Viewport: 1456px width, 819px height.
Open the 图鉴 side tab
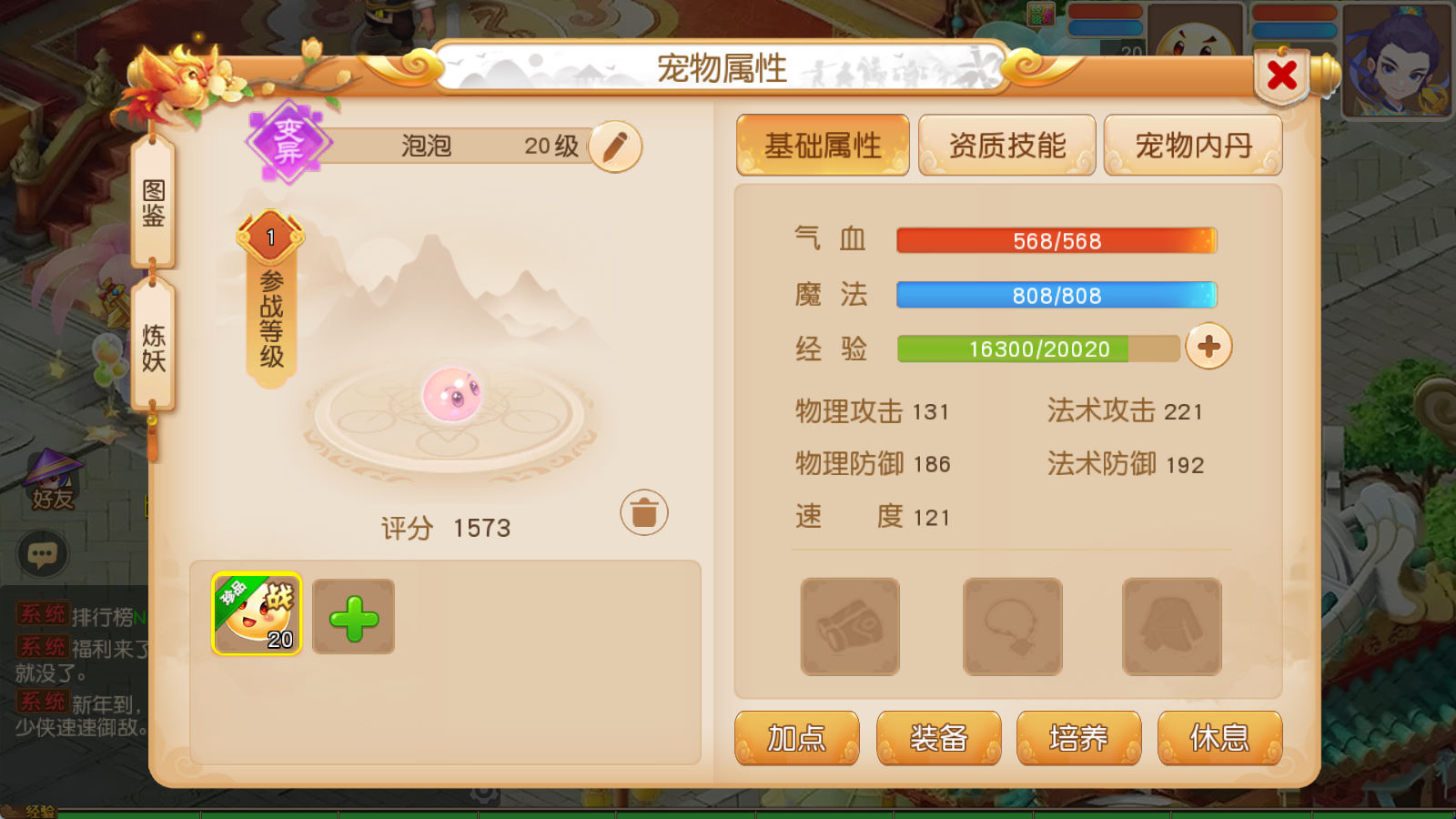(153, 202)
